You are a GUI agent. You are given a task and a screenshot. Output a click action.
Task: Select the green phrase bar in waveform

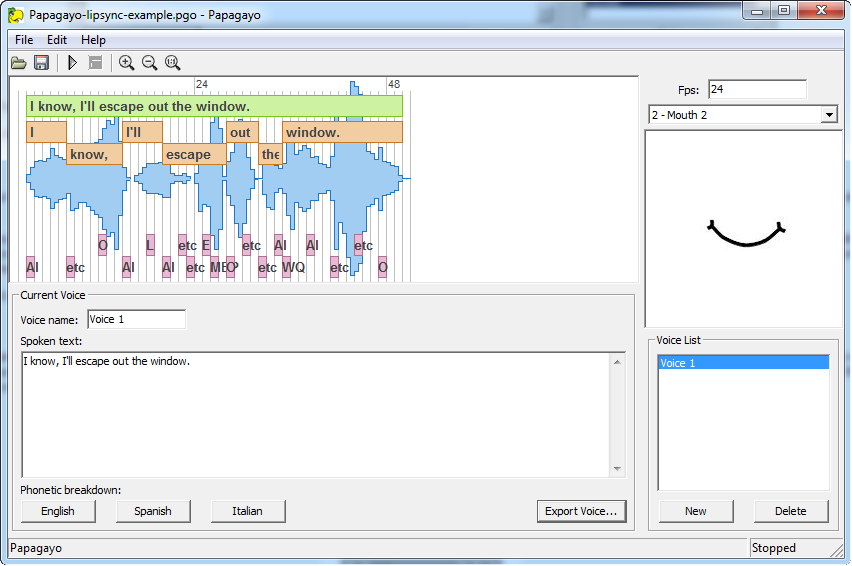pyautogui.click(x=215, y=106)
